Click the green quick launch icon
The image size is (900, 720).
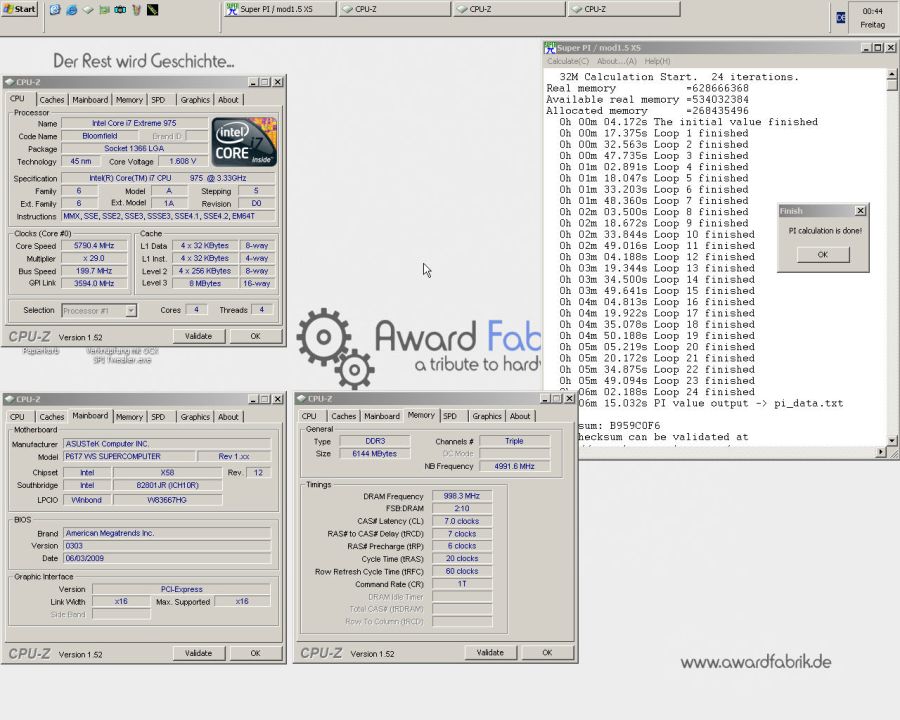coord(104,10)
